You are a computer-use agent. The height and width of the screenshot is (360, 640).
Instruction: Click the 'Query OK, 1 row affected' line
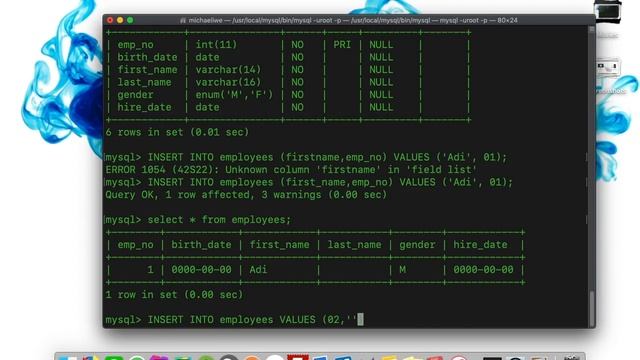tap(246, 195)
